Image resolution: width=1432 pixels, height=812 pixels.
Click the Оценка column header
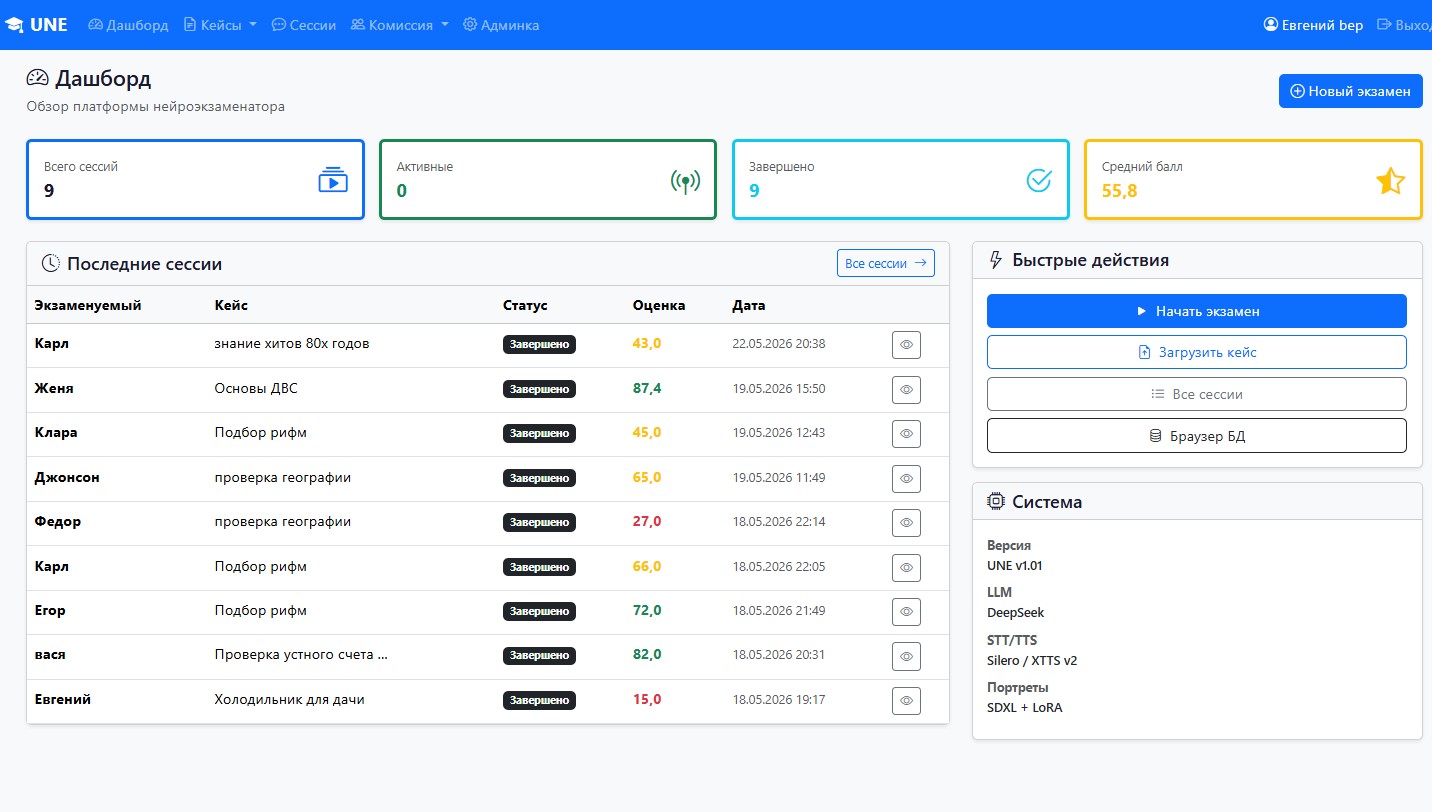click(x=659, y=305)
